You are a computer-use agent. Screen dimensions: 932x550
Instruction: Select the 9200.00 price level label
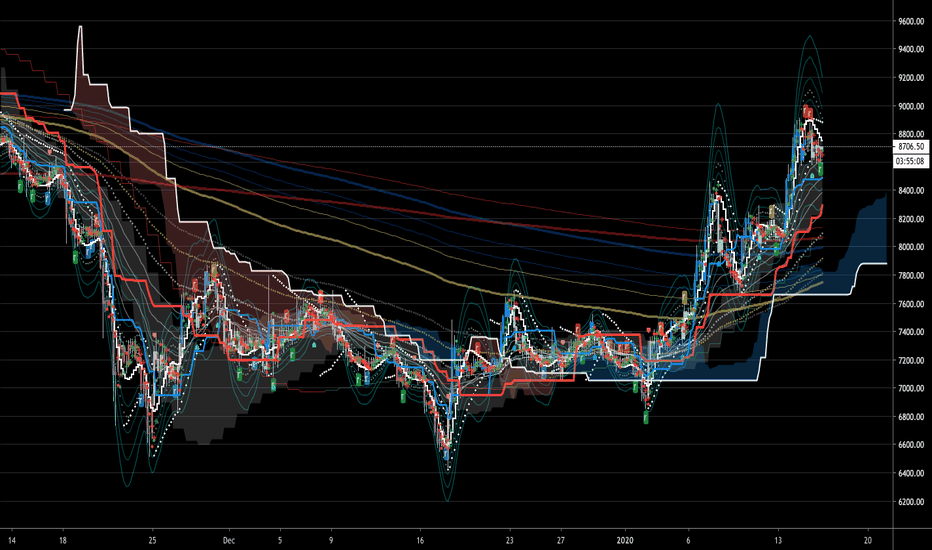coord(911,78)
